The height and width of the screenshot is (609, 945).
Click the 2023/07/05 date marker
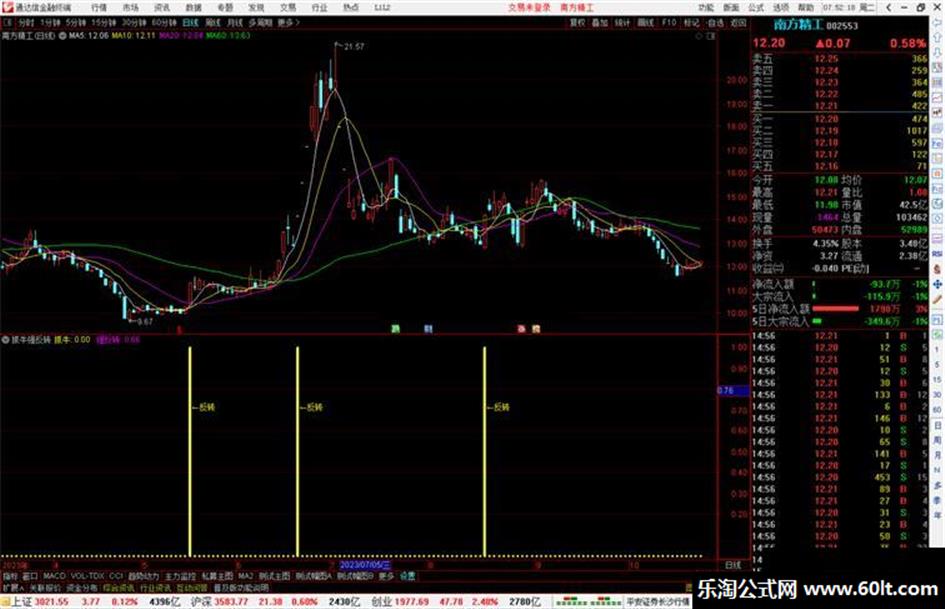coord(366,565)
